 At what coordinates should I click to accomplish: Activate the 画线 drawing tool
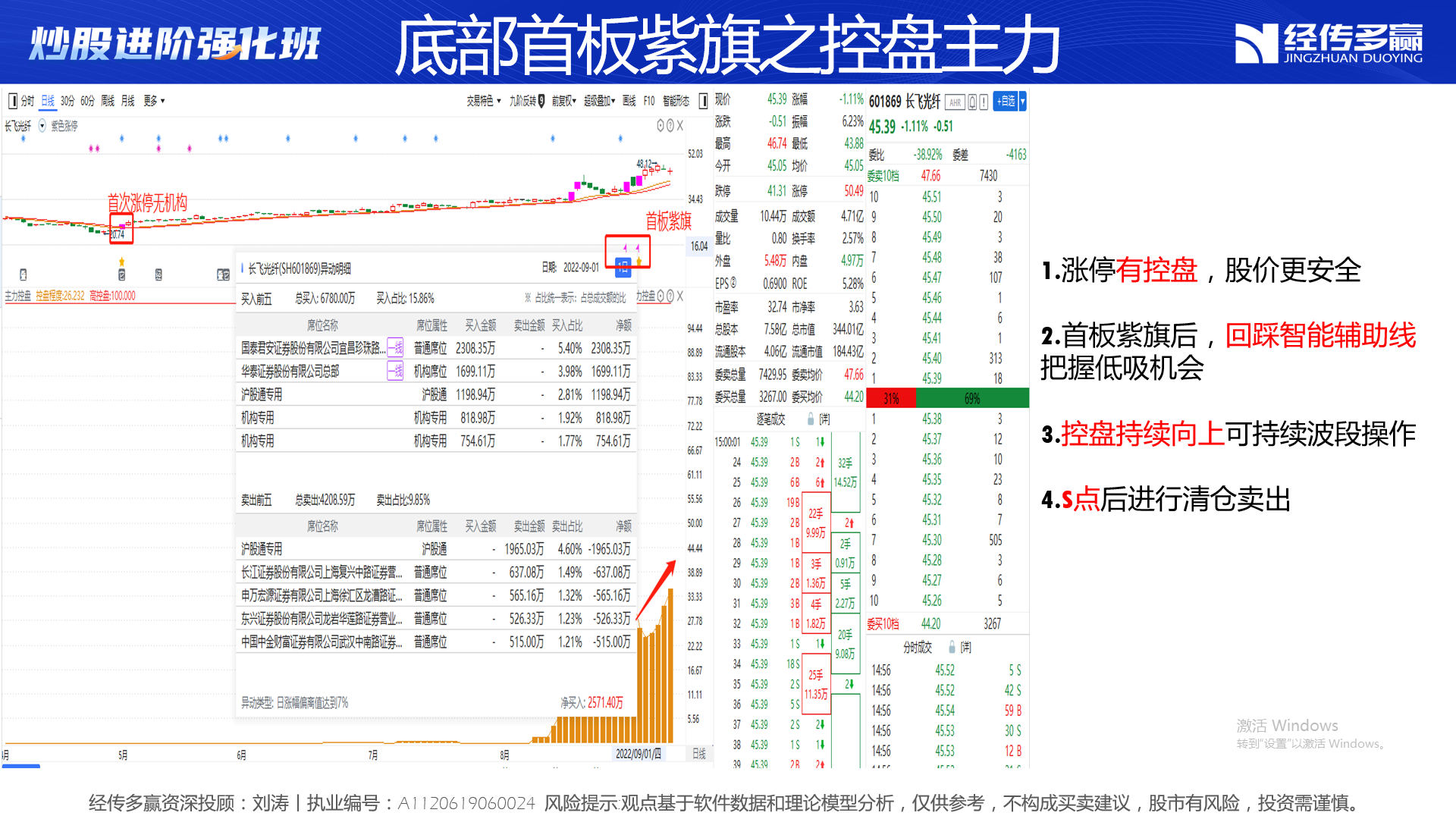point(629,101)
